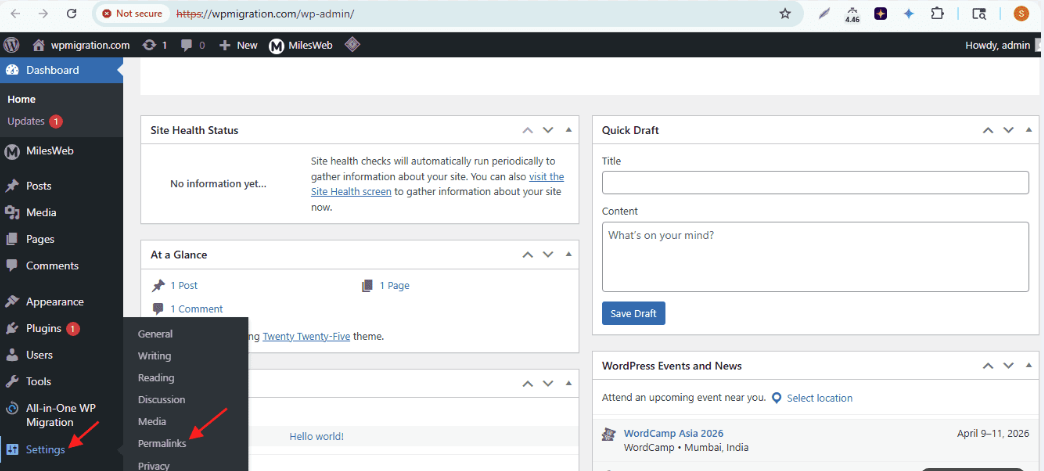Image resolution: width=1044 pixels, height=471 pixels.
Task: Open Permalinks from the Settings submenu
Action: pyautogui.click(x=162, y=443)
